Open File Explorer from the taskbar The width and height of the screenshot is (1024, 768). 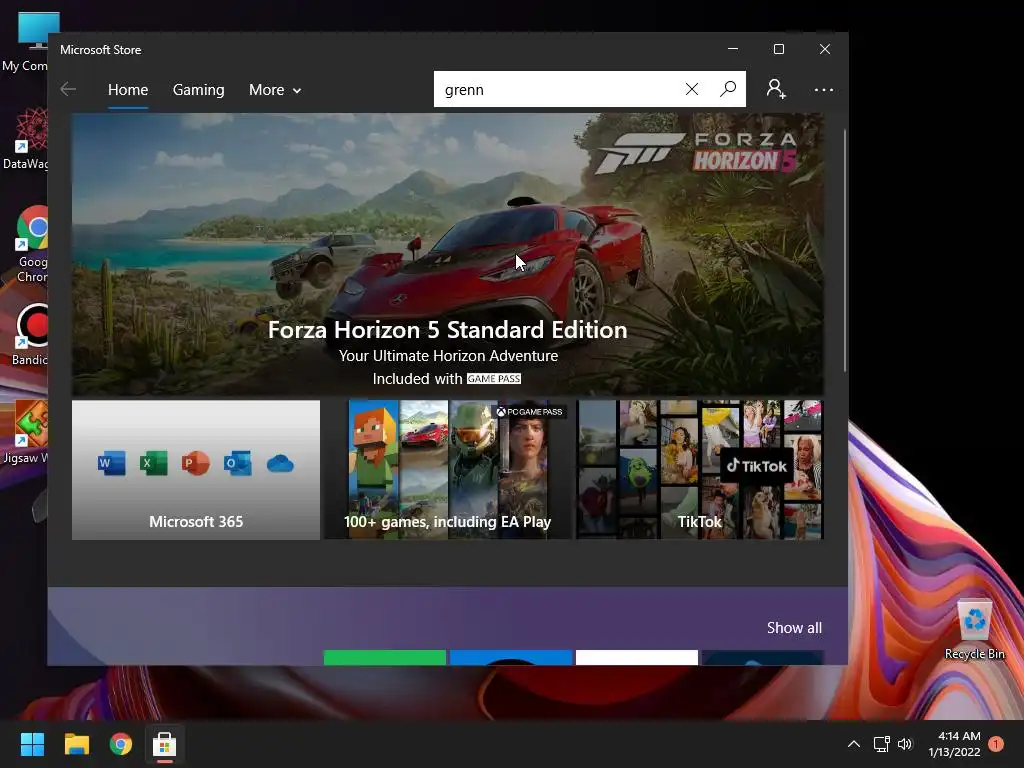[x=76, y=744]
